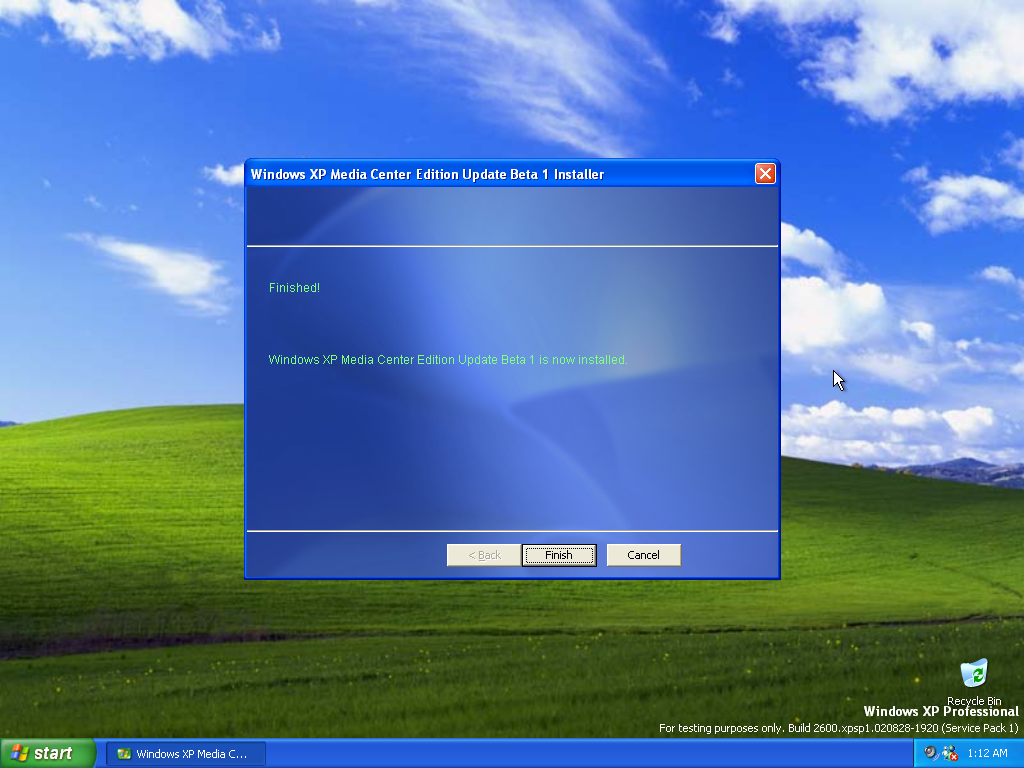This screenshot has width=1024, height=768.
Task: Click the greyed-out Back button
Action: coord(484,555)
